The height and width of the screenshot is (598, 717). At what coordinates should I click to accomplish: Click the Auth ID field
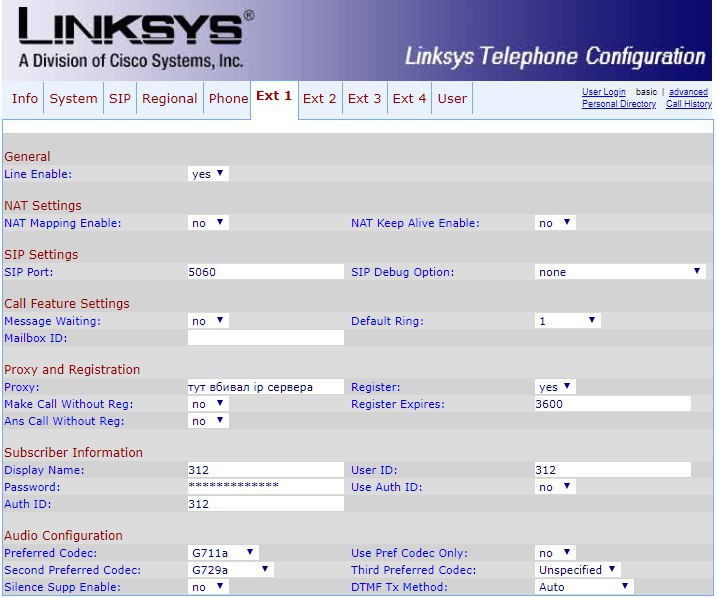(x=266, y=504)
